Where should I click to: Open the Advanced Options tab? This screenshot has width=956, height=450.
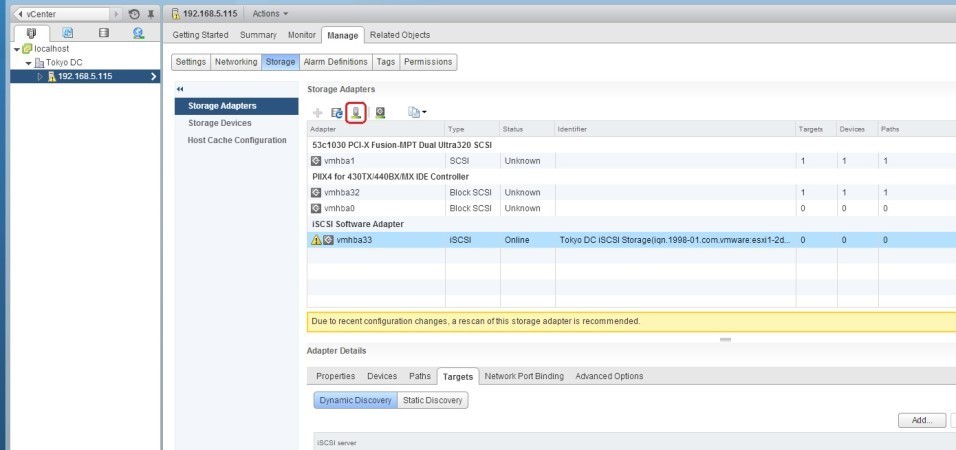609,376
